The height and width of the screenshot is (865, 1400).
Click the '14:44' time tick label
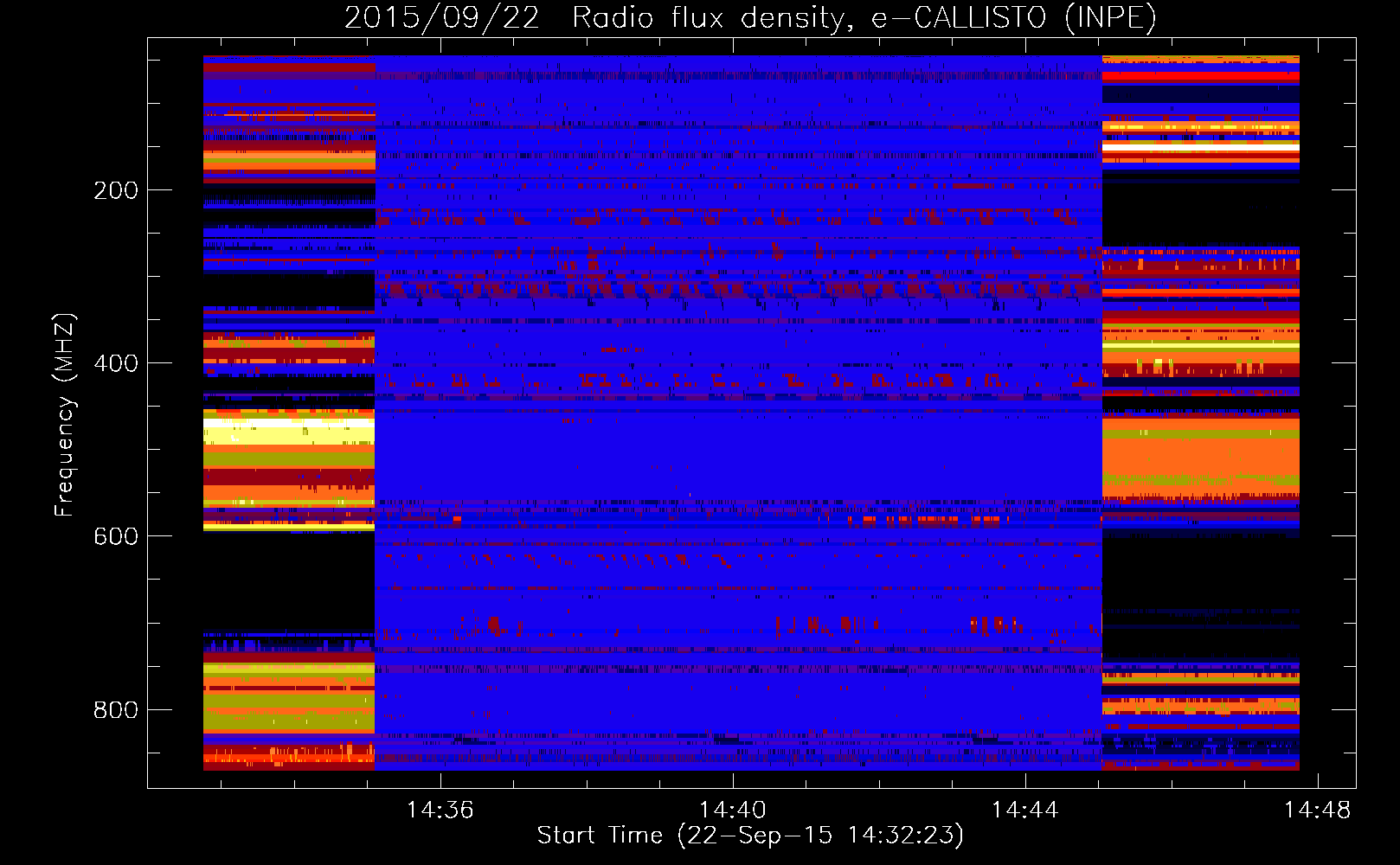coord(1025,810)
